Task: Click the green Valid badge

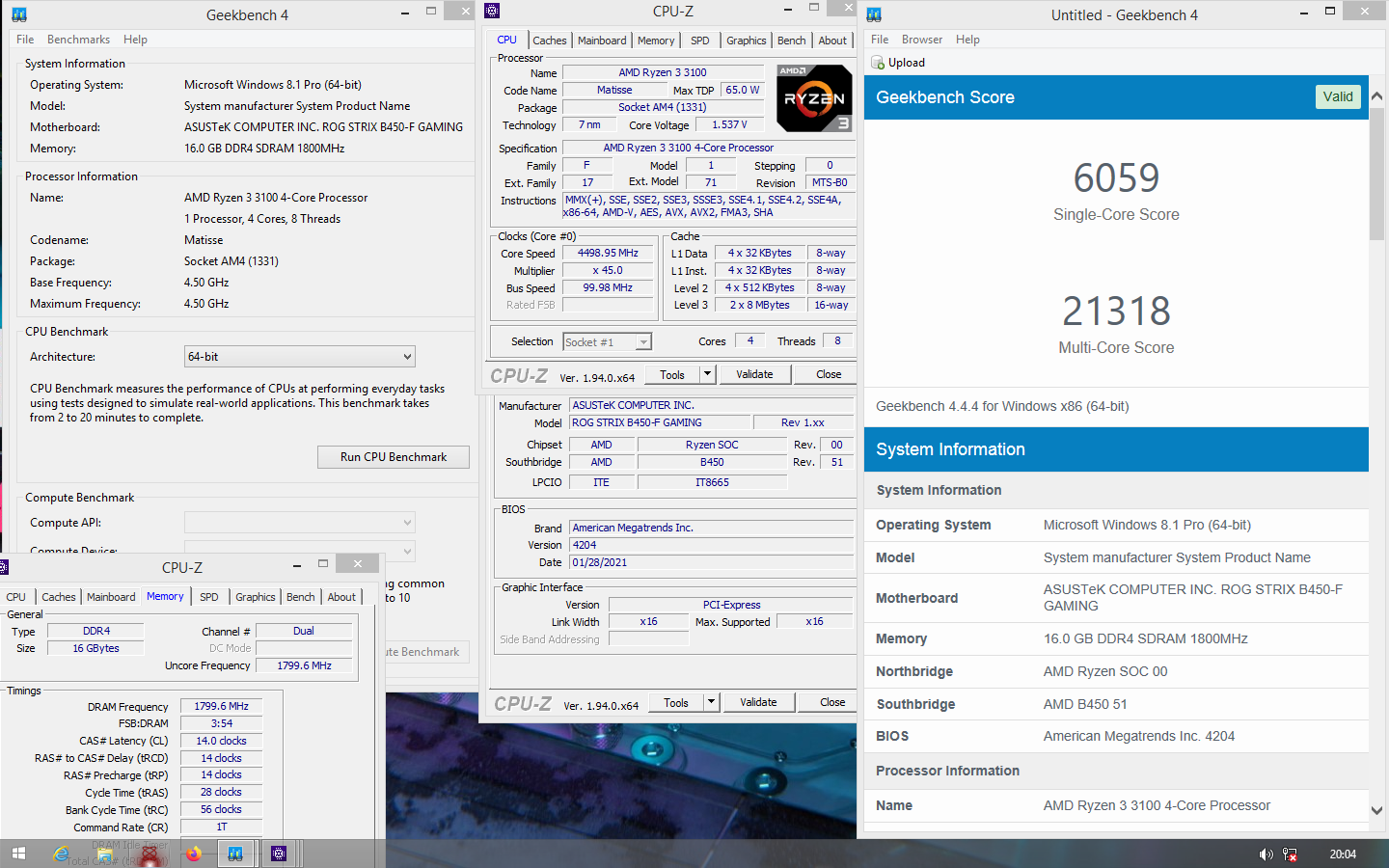Action: 1338,96
